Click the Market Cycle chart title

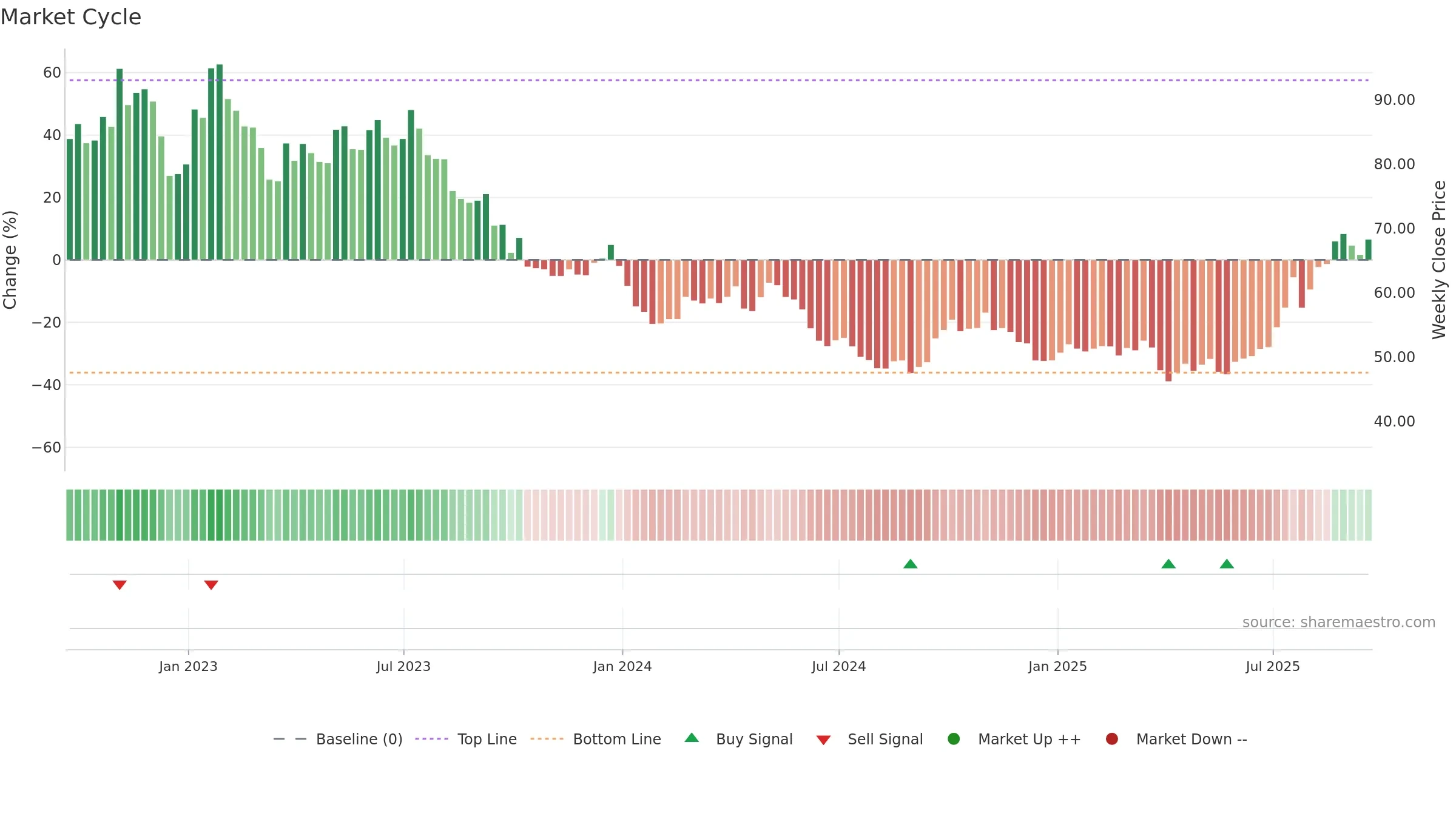(x=71, y=17)
